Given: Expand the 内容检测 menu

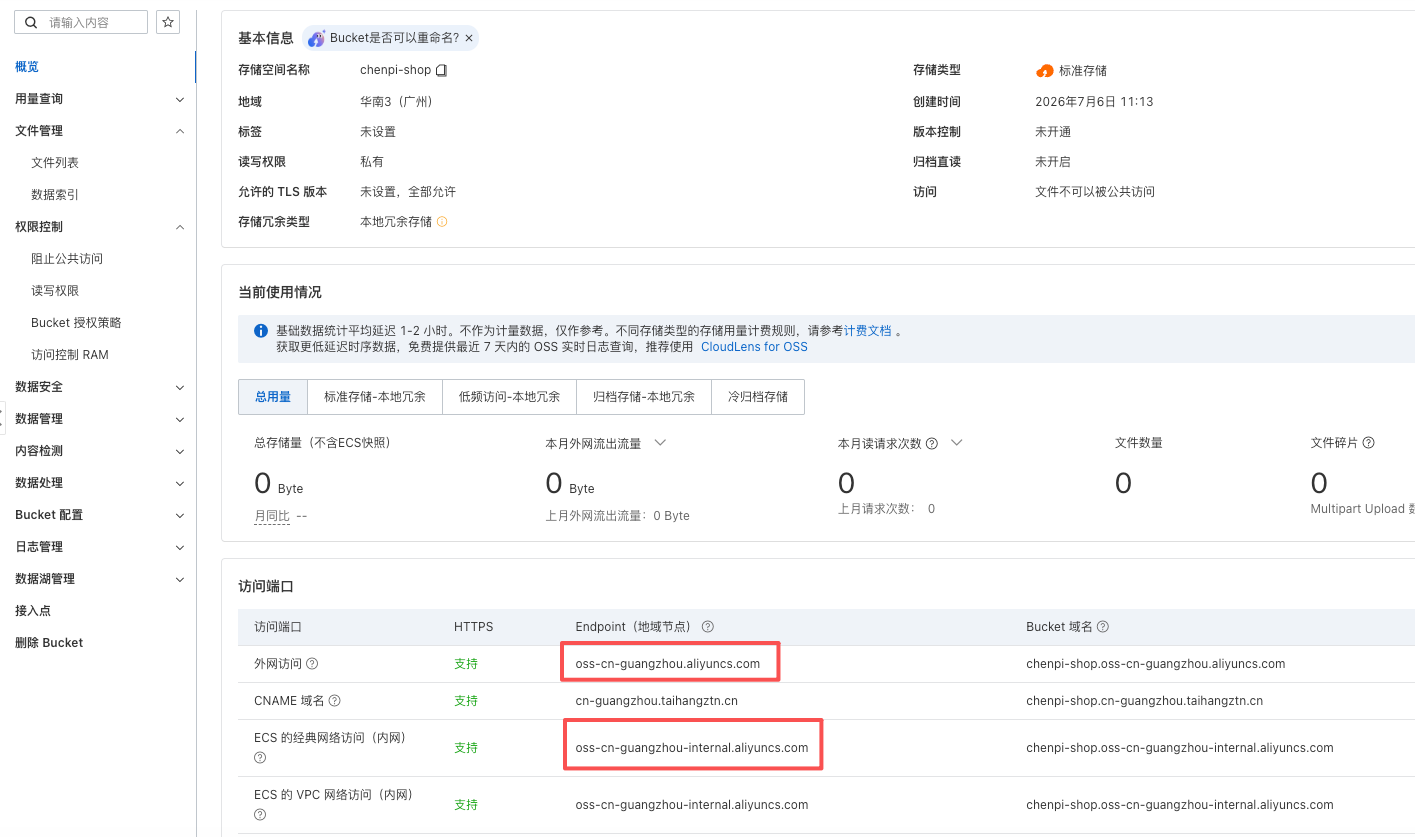Looking at the screenshot, I should point(180,451).
